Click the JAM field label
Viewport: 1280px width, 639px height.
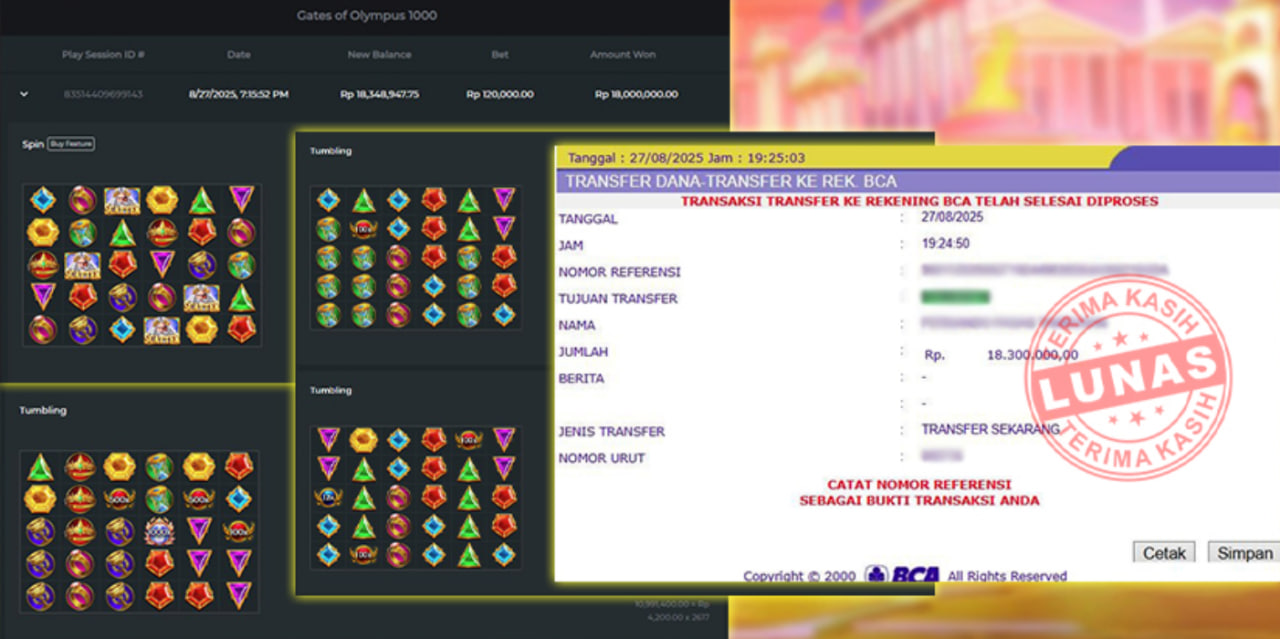(571, 245)
